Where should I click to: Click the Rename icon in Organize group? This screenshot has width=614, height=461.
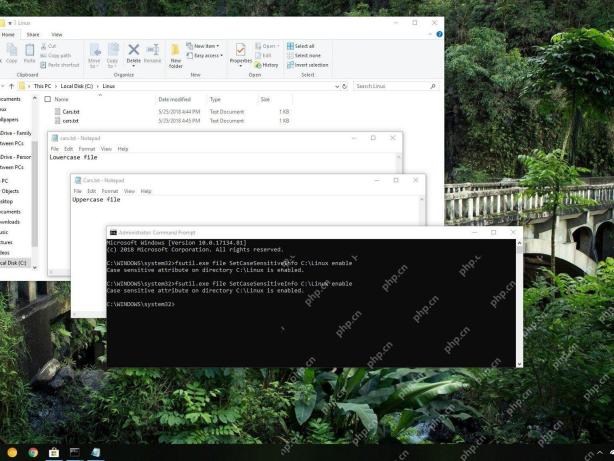[152, 53]
